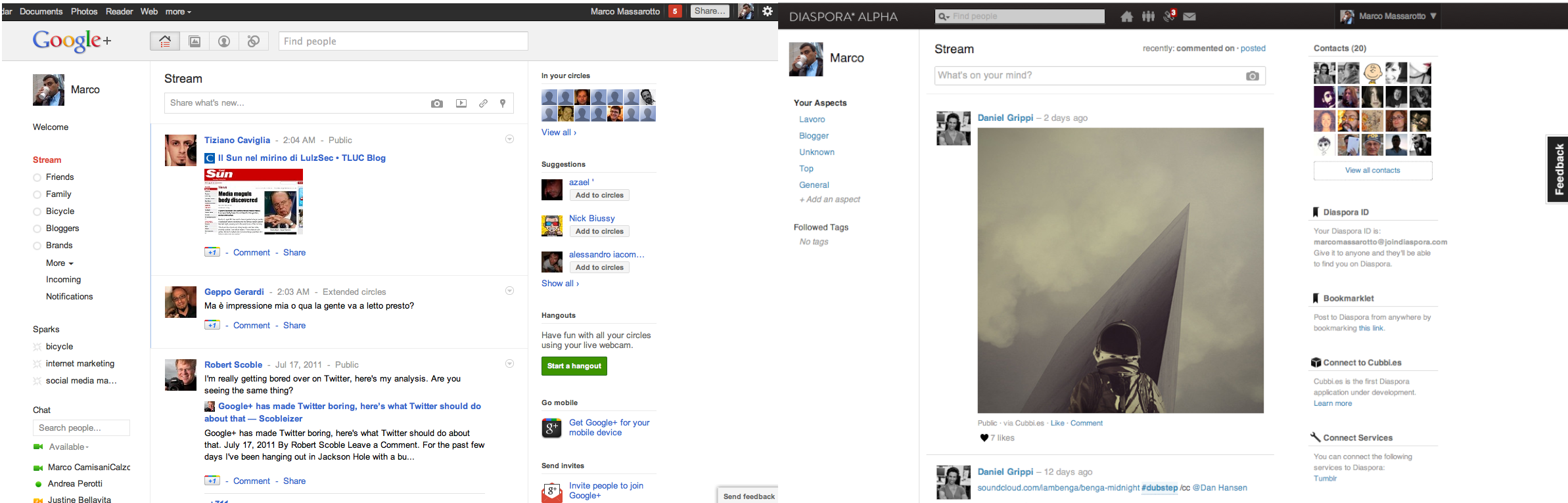Expand the 'more' menu in Google top bar

coord(178,12)
